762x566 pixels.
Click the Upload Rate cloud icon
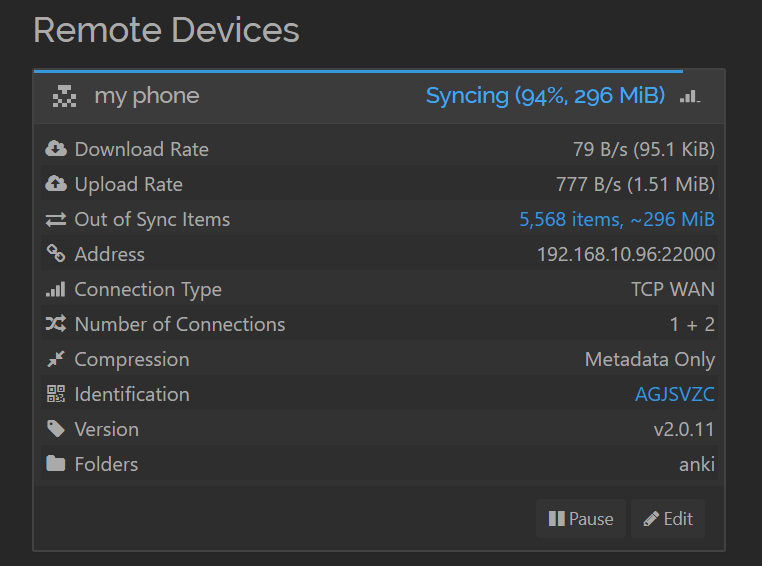[56, 184]
